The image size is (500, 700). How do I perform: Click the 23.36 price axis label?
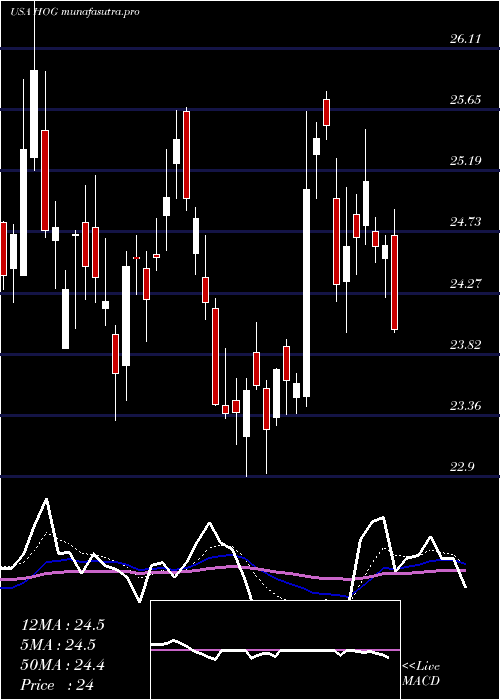pos(465,406)
